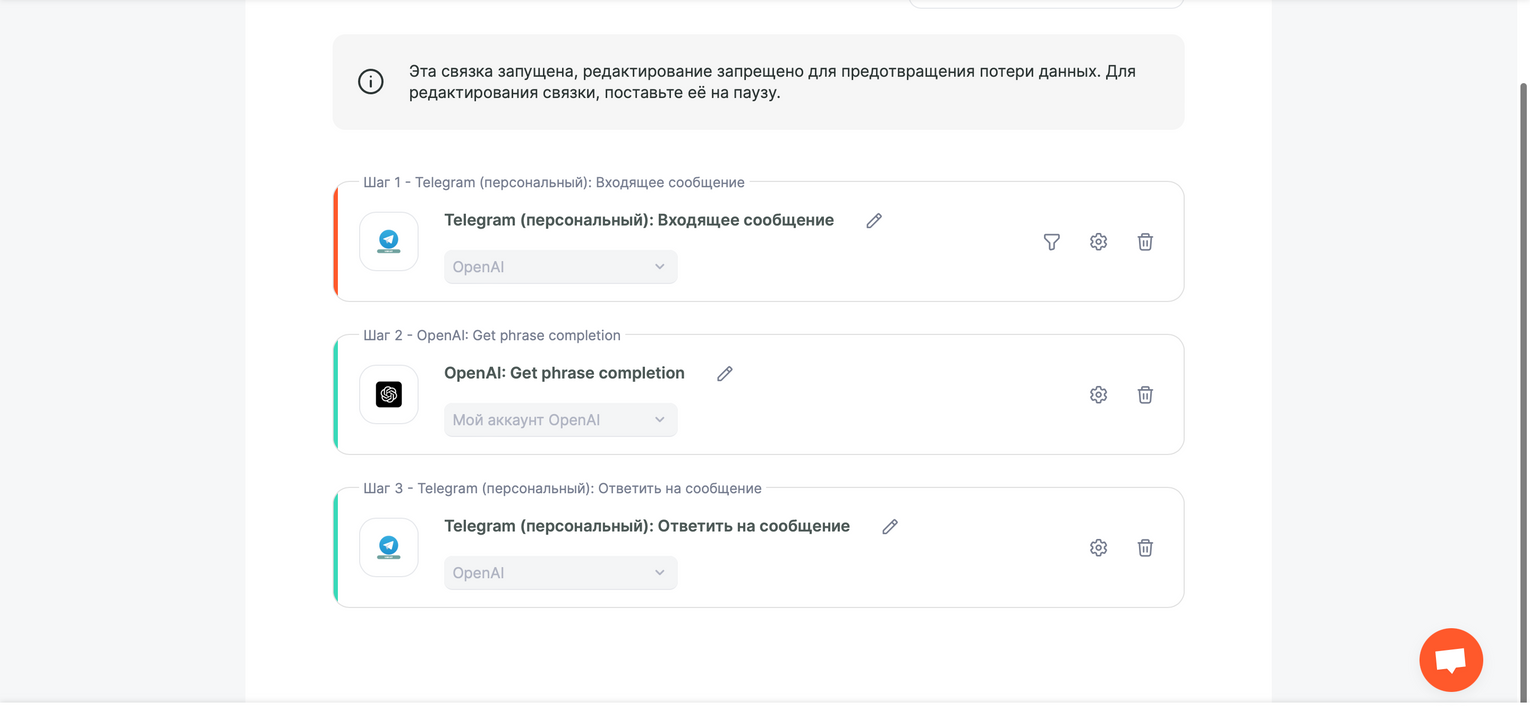1530x706 pixels.
Task: Rename Step 1 with the pencil icon
Action: 874,221
